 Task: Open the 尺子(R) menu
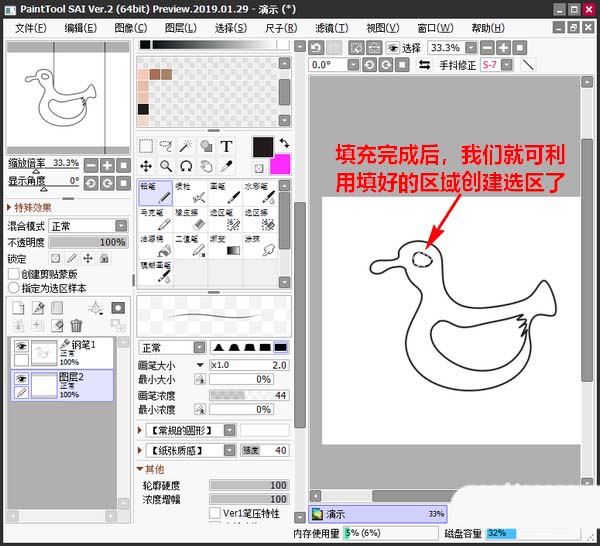click(x=281, y=28)
